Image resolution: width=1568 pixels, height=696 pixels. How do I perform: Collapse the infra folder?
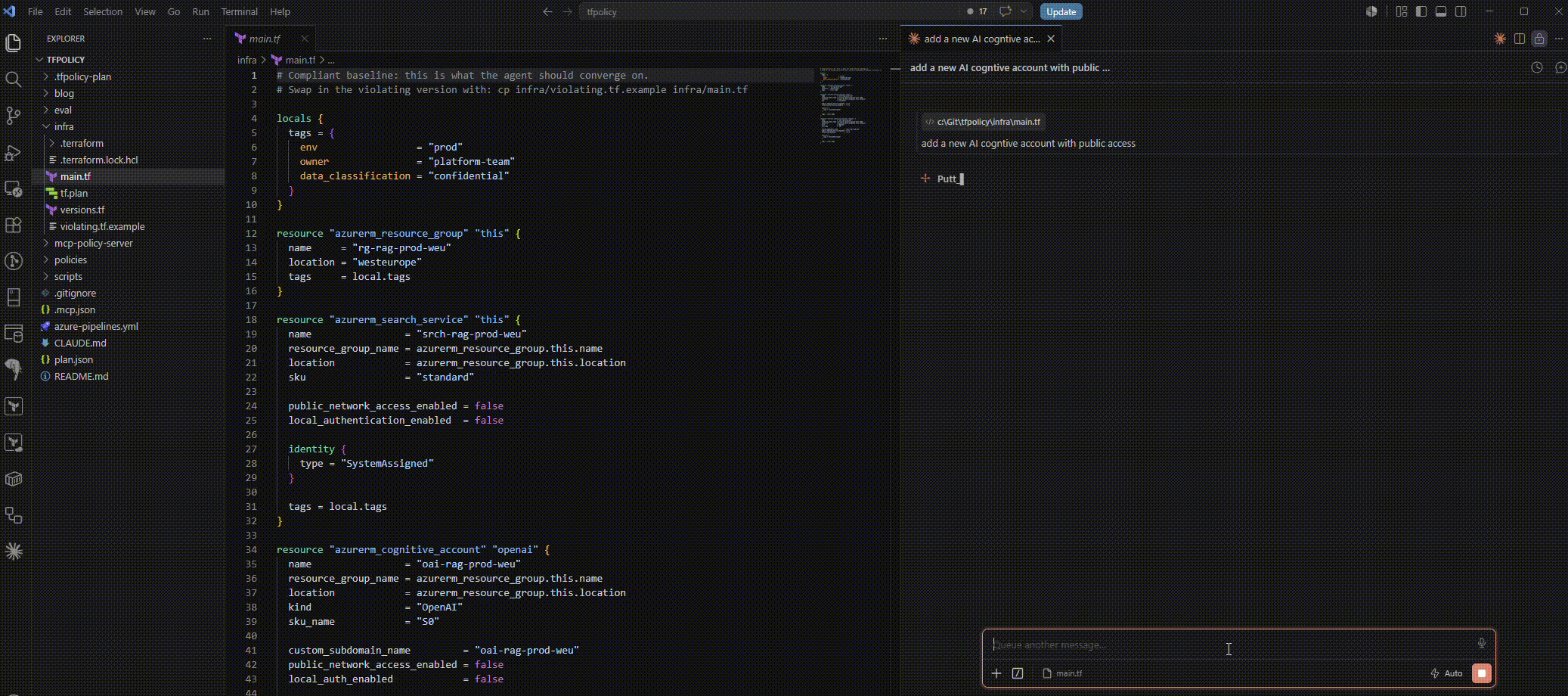46,126
